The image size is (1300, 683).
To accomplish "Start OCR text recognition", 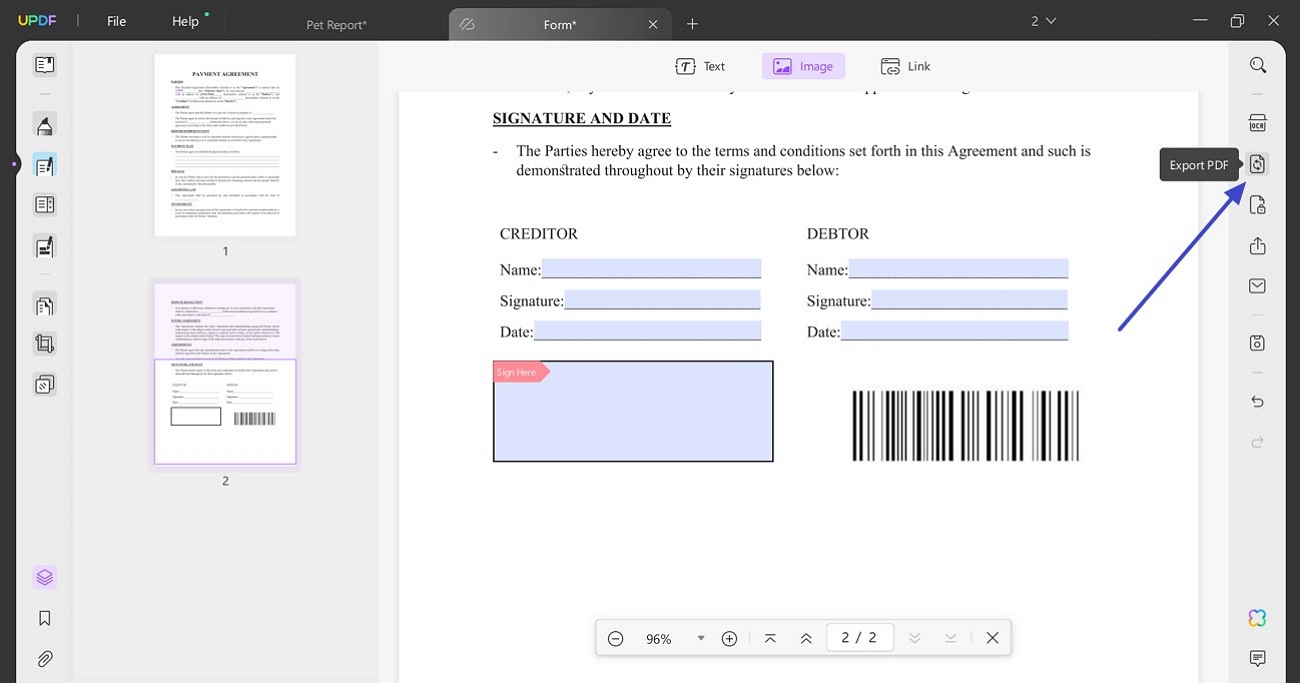I will click(x=1257, y=122).
